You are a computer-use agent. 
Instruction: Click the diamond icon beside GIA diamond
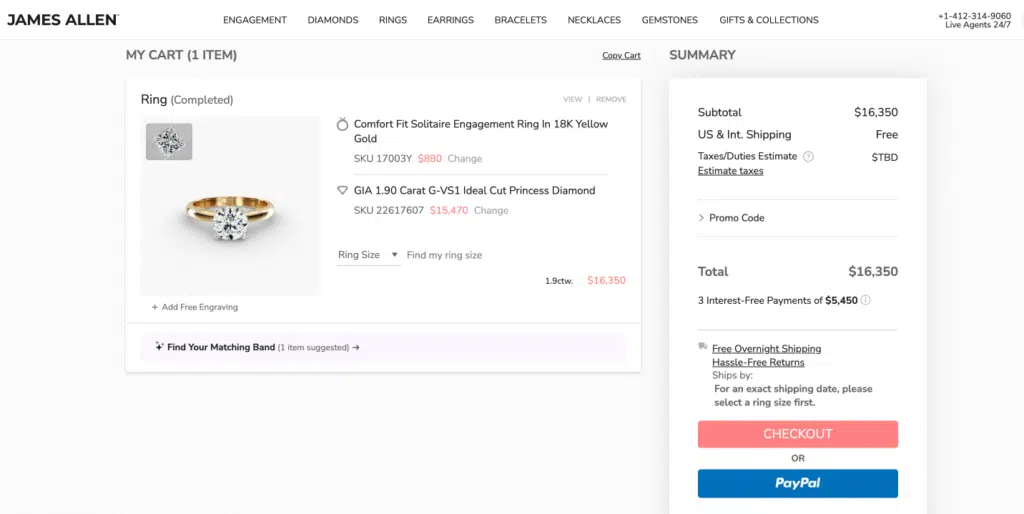coord(343,190)
